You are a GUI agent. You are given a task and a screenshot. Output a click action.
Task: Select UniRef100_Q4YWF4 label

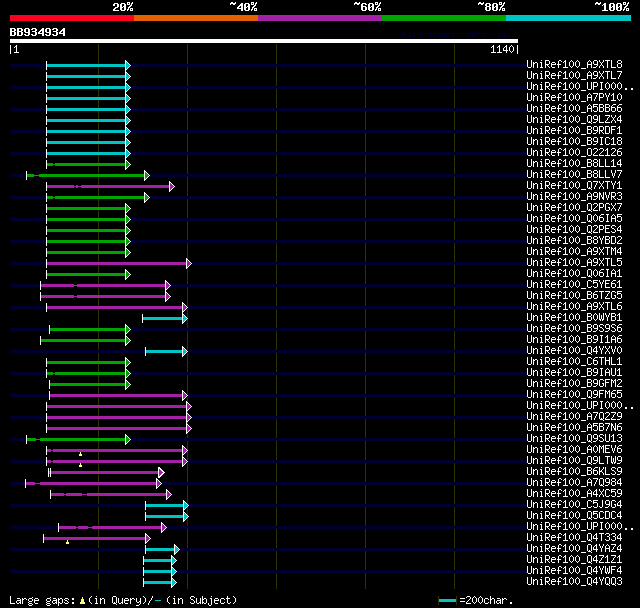pos(574,571)
